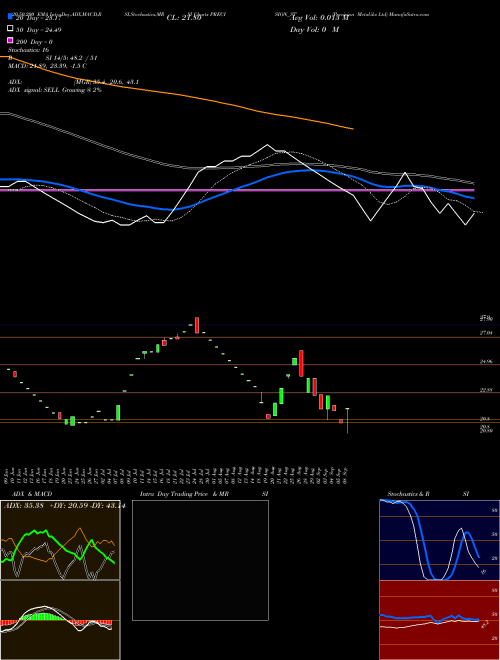
Task: Click the white 50 Day legend swatch
Action: [10, 29]
